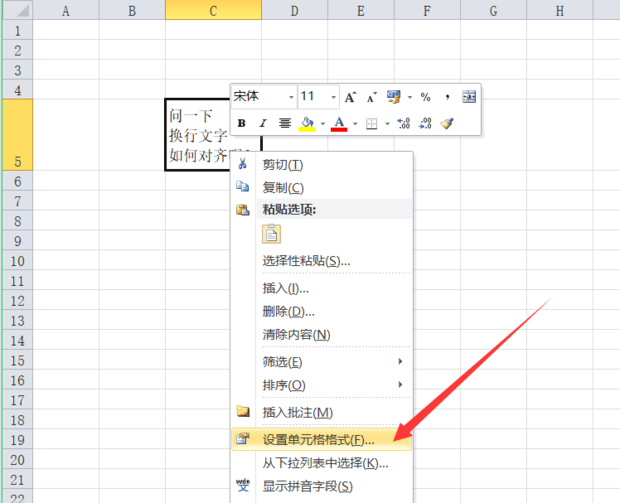Select the Format Painter brush
Screen dimensions: 620x503
tap(447, 123)
